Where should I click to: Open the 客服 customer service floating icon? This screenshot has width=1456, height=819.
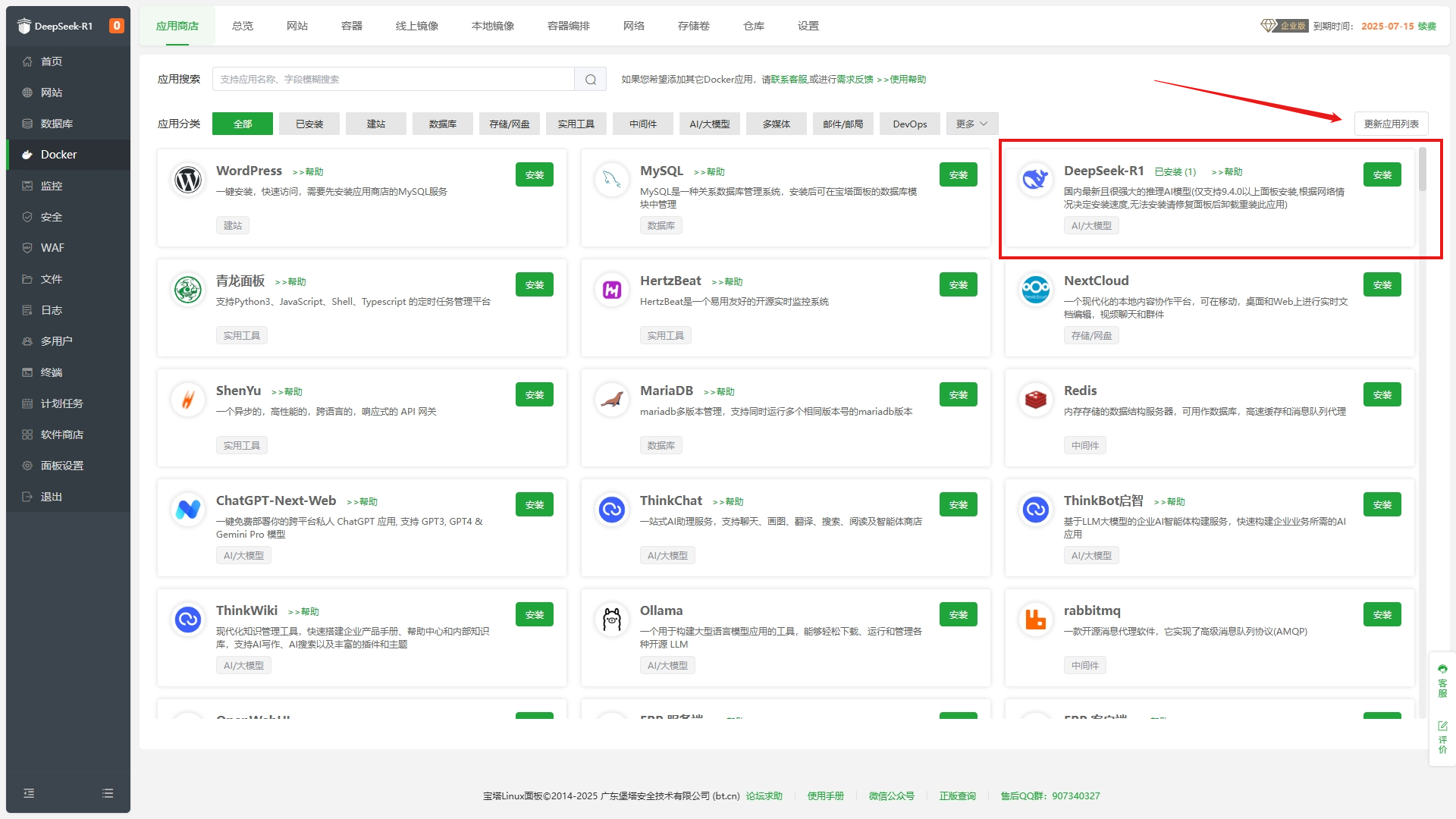point(1442,681)
